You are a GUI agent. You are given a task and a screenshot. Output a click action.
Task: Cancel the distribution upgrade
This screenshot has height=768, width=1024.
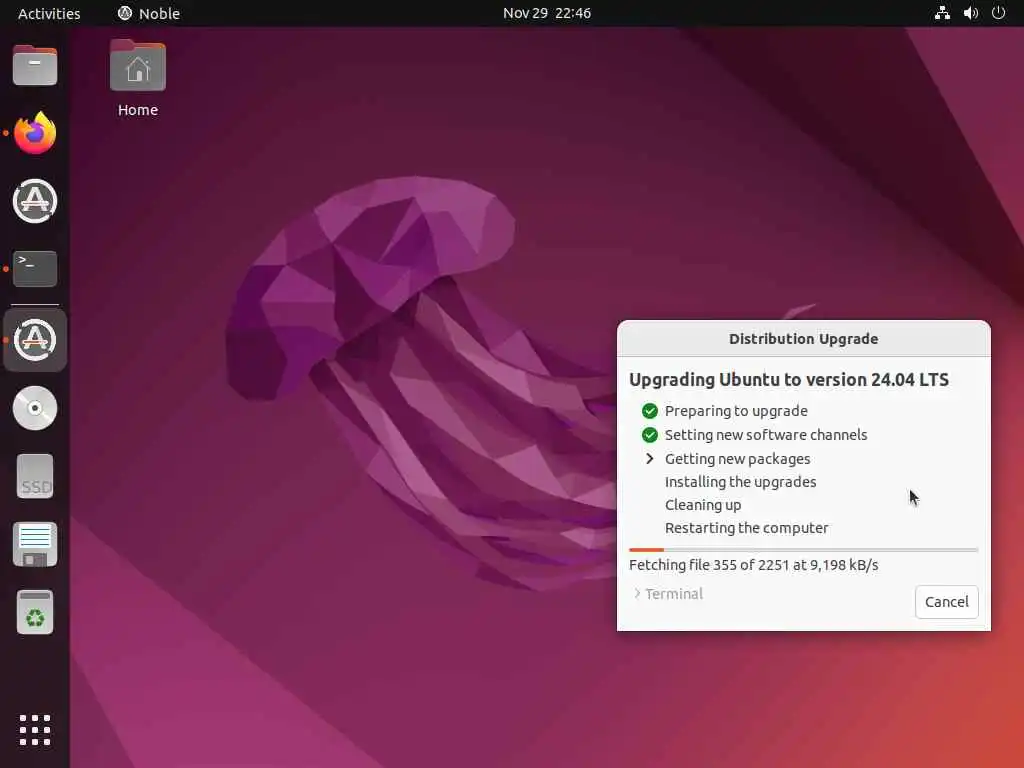pyautogui.click(x=946, y=601)
